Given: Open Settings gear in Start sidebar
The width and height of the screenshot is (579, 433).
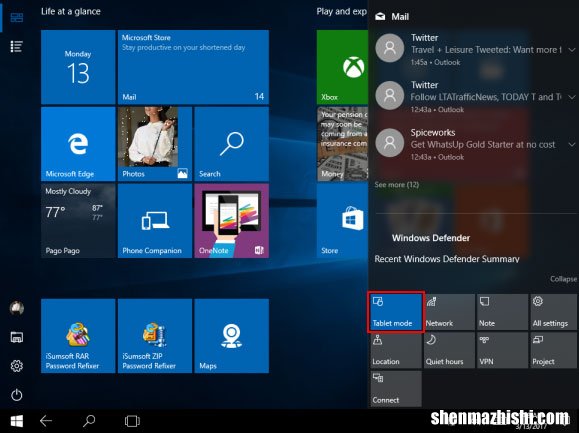Looking at the screenshot, I should (x=17, y=366).
